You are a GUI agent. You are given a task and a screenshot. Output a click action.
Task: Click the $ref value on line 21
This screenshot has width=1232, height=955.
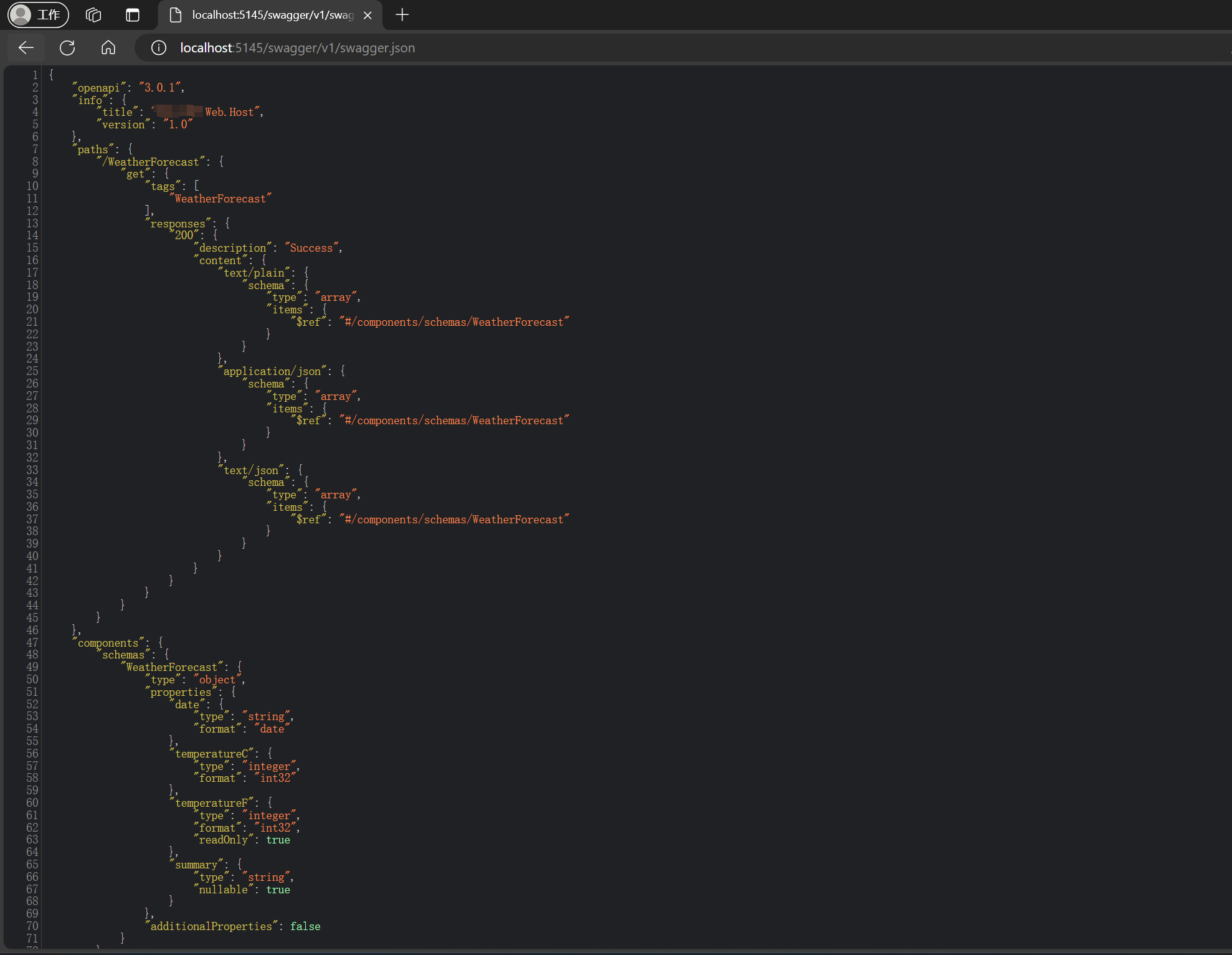(454, 322)
